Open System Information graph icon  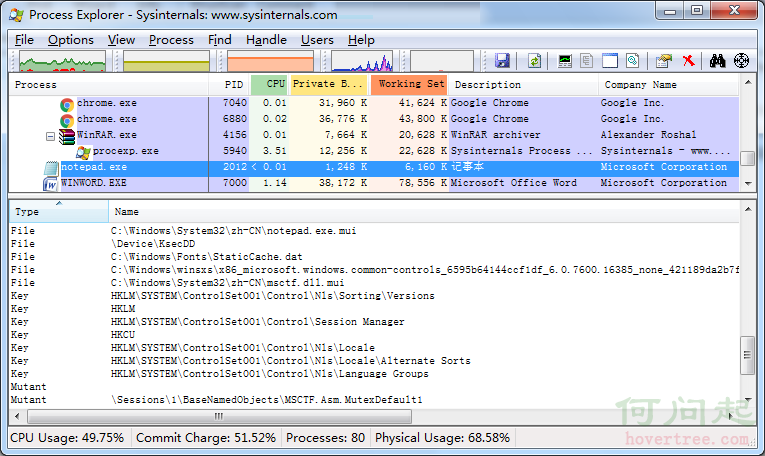(564, 61)
